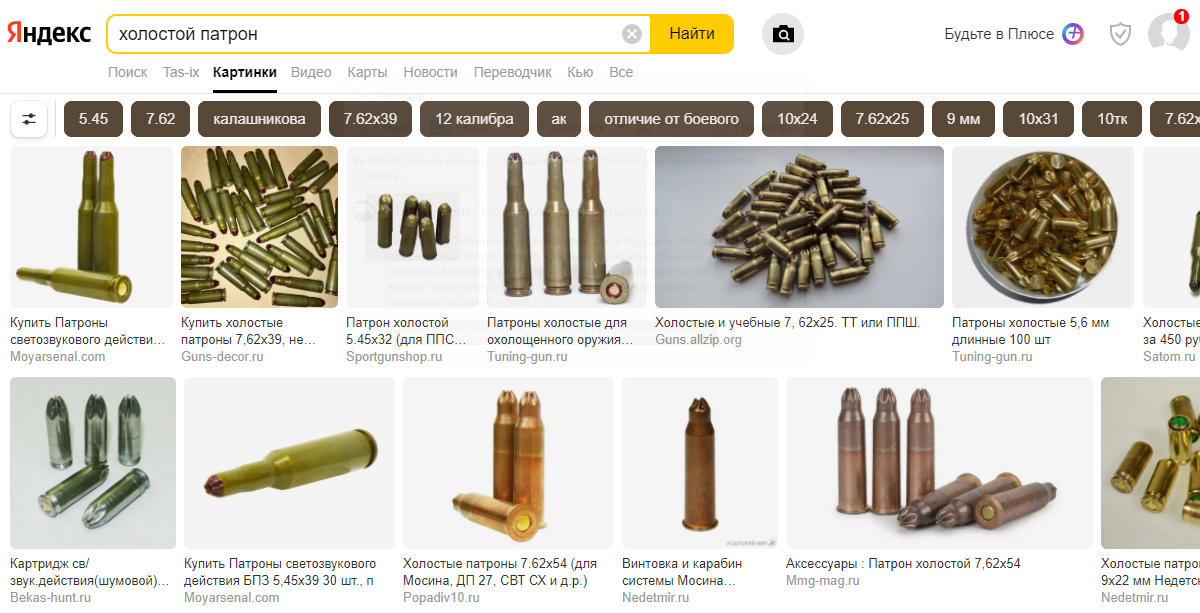Switch to the Видео tab
Viewport: 1200px width, 613px height.
click(x=311, y=72)
